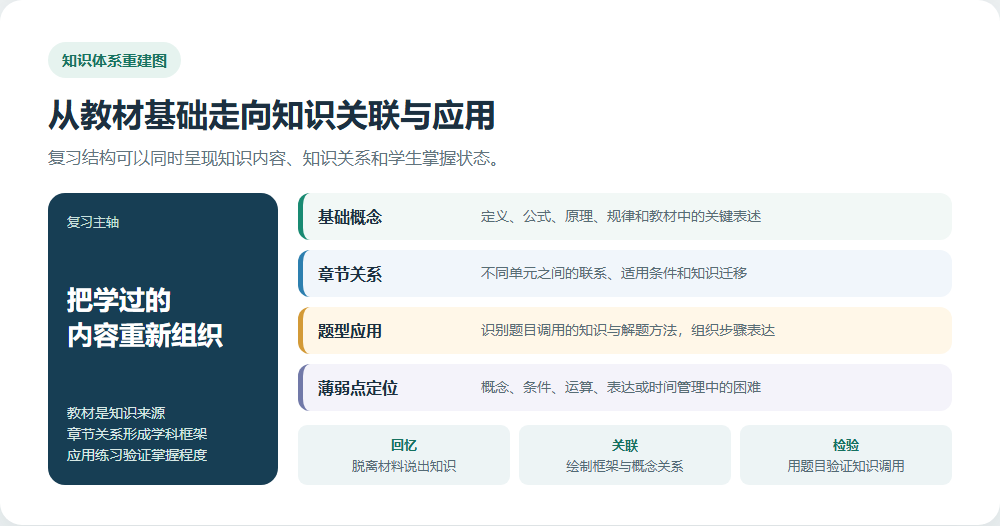This screenshot has width=1000, height=526.
Task: Click the description 概念、条件、运算、表达或时间管理中的困难
Action: point(621,387)
